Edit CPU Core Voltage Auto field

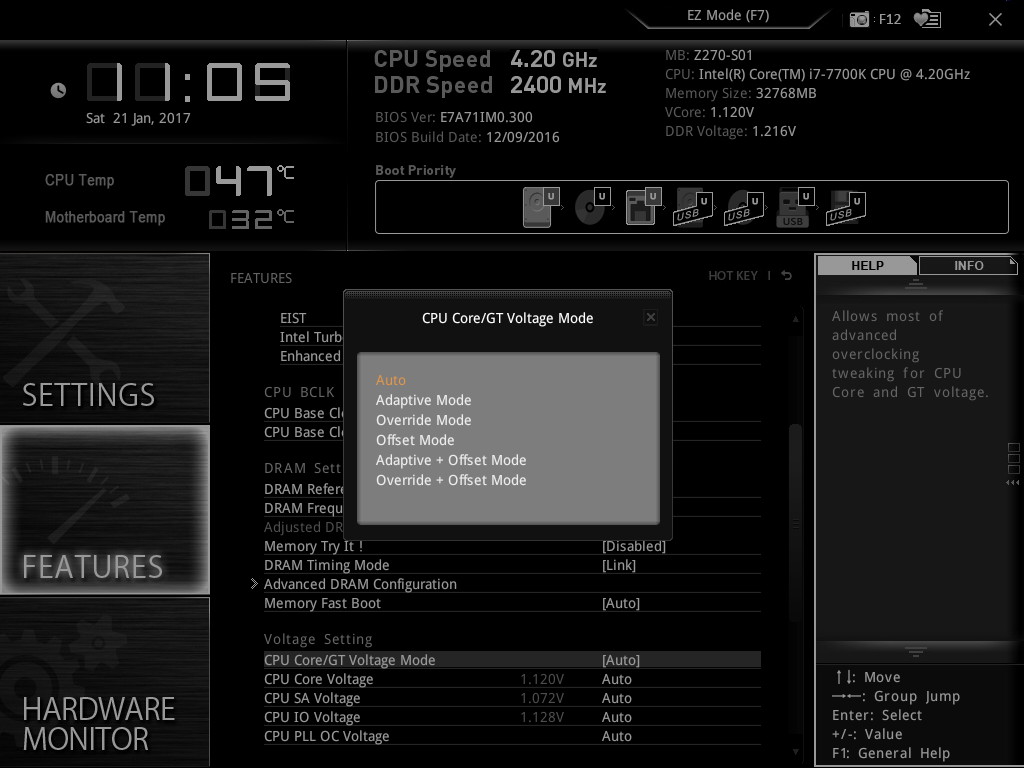(x=616, y=679)
